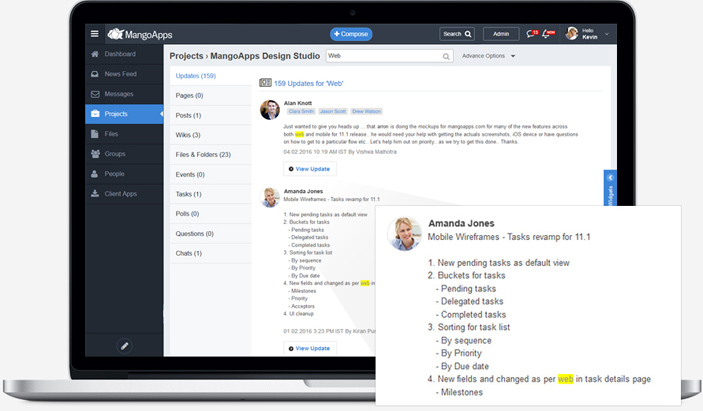Select the Questions (0) tab
This screenshot has height=411, width=703.
tap(211, 234)
